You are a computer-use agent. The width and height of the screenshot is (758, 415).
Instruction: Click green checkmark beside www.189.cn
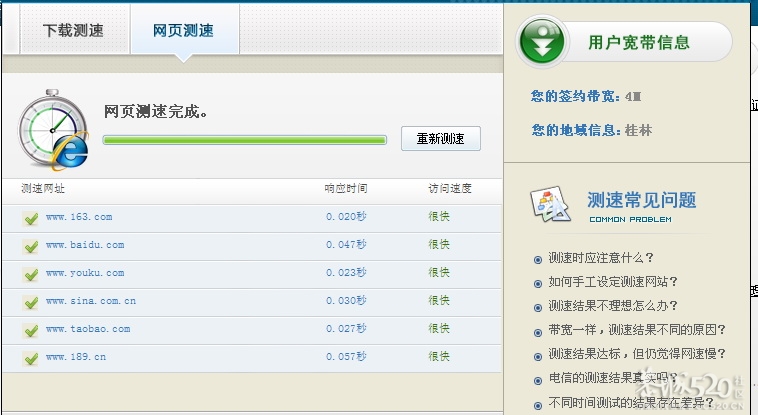tap(31, 358)
